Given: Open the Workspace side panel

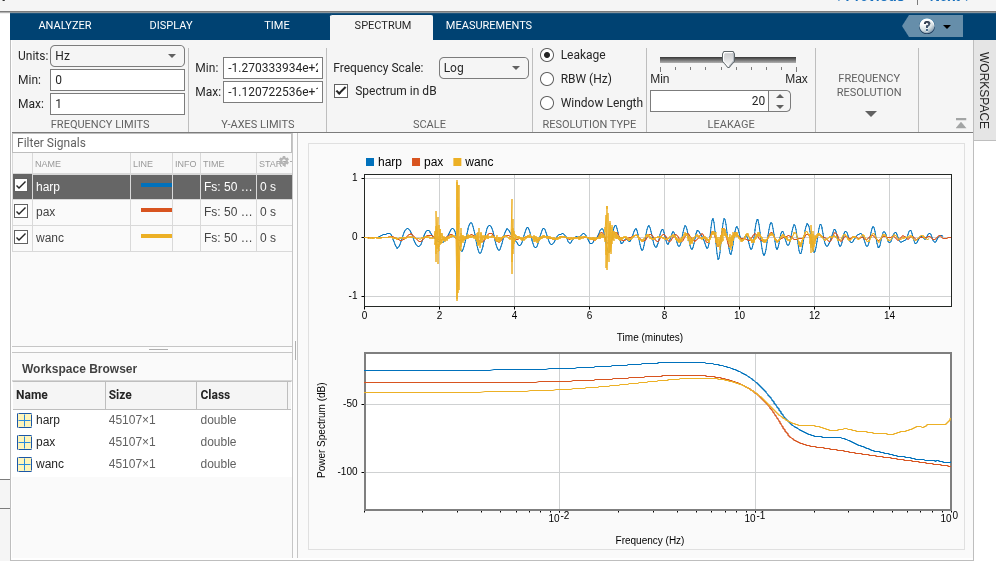Looking at the screenshot, I should click(x=984, y=90).
